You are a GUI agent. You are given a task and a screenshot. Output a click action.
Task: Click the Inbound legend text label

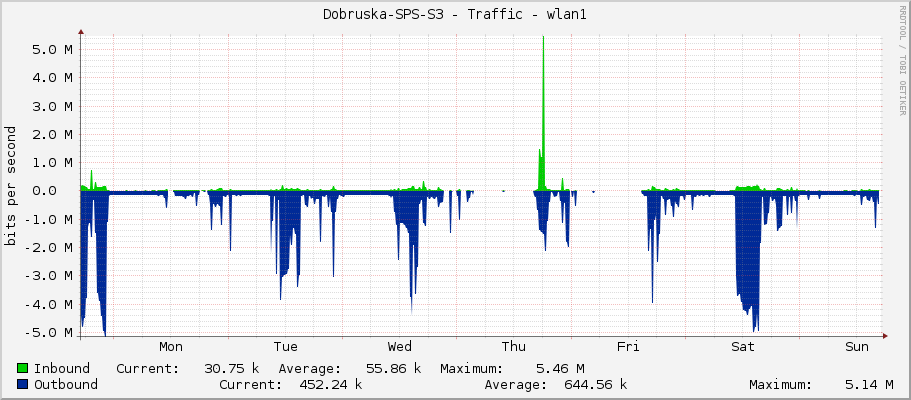(x=62, y=368)
